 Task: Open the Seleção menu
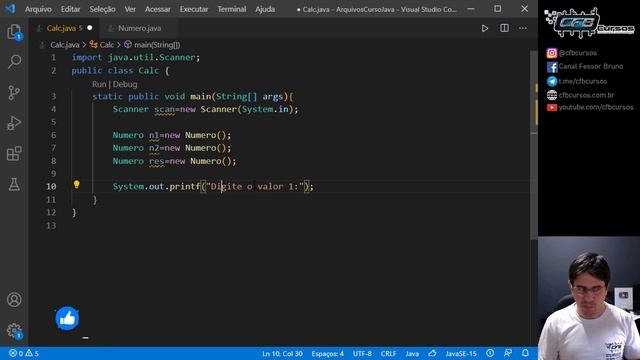[102, 9]
